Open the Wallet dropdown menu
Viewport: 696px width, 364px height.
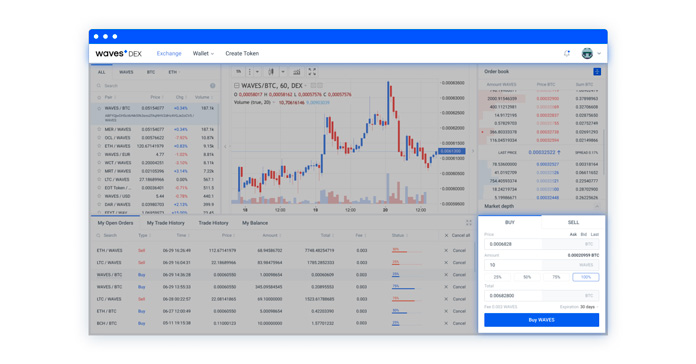click(203, 53)
